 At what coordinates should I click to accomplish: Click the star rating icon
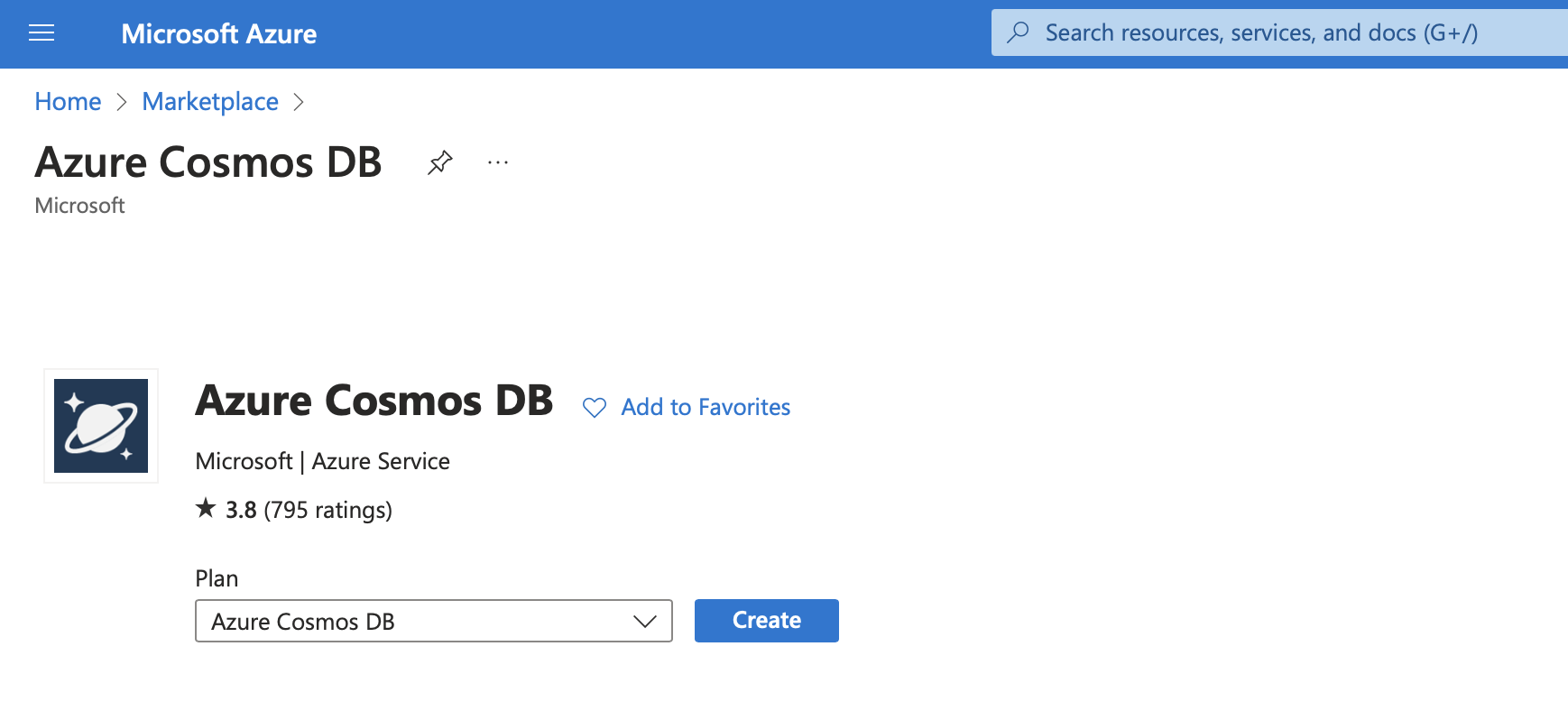[206, 508]
